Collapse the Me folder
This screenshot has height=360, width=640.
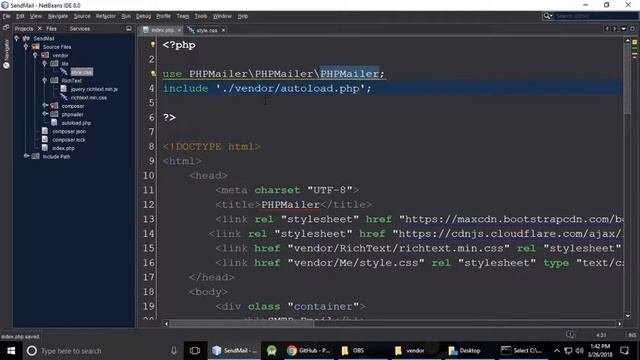point(44,64)
